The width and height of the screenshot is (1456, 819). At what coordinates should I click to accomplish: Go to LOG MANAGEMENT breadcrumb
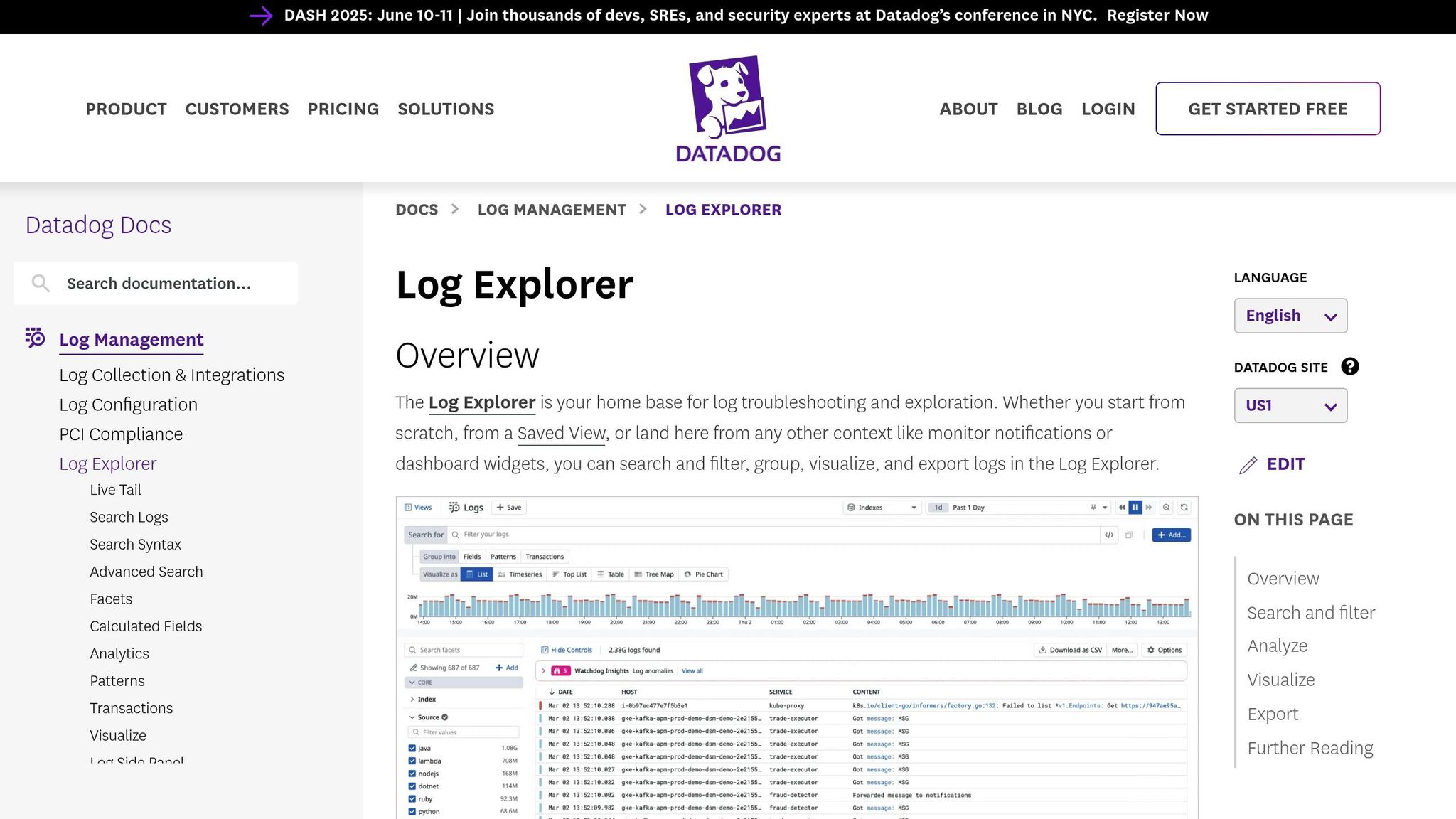(552, 210)
